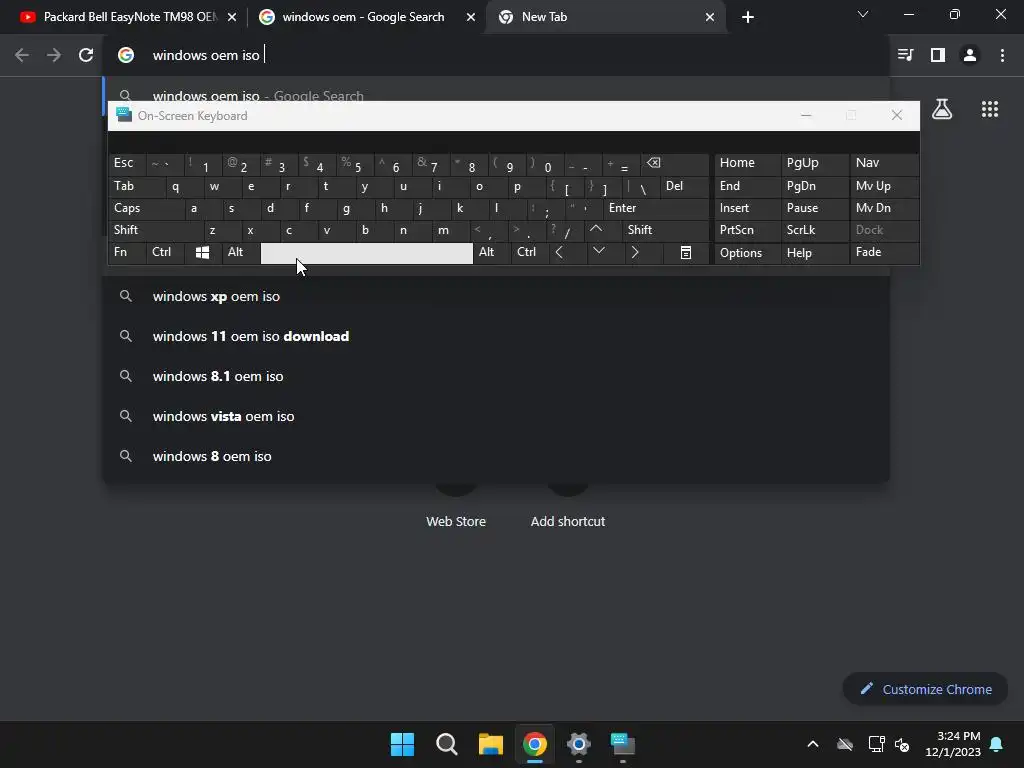Select suggestion windows 8 oem iso
The image size is (1024, 768).
click(496, 456)
